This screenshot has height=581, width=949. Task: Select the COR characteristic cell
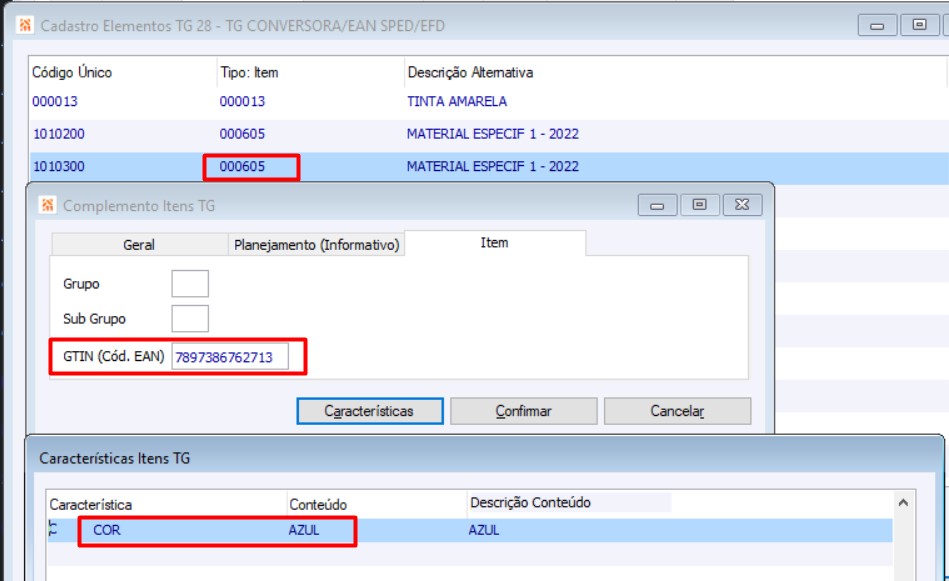107,530
